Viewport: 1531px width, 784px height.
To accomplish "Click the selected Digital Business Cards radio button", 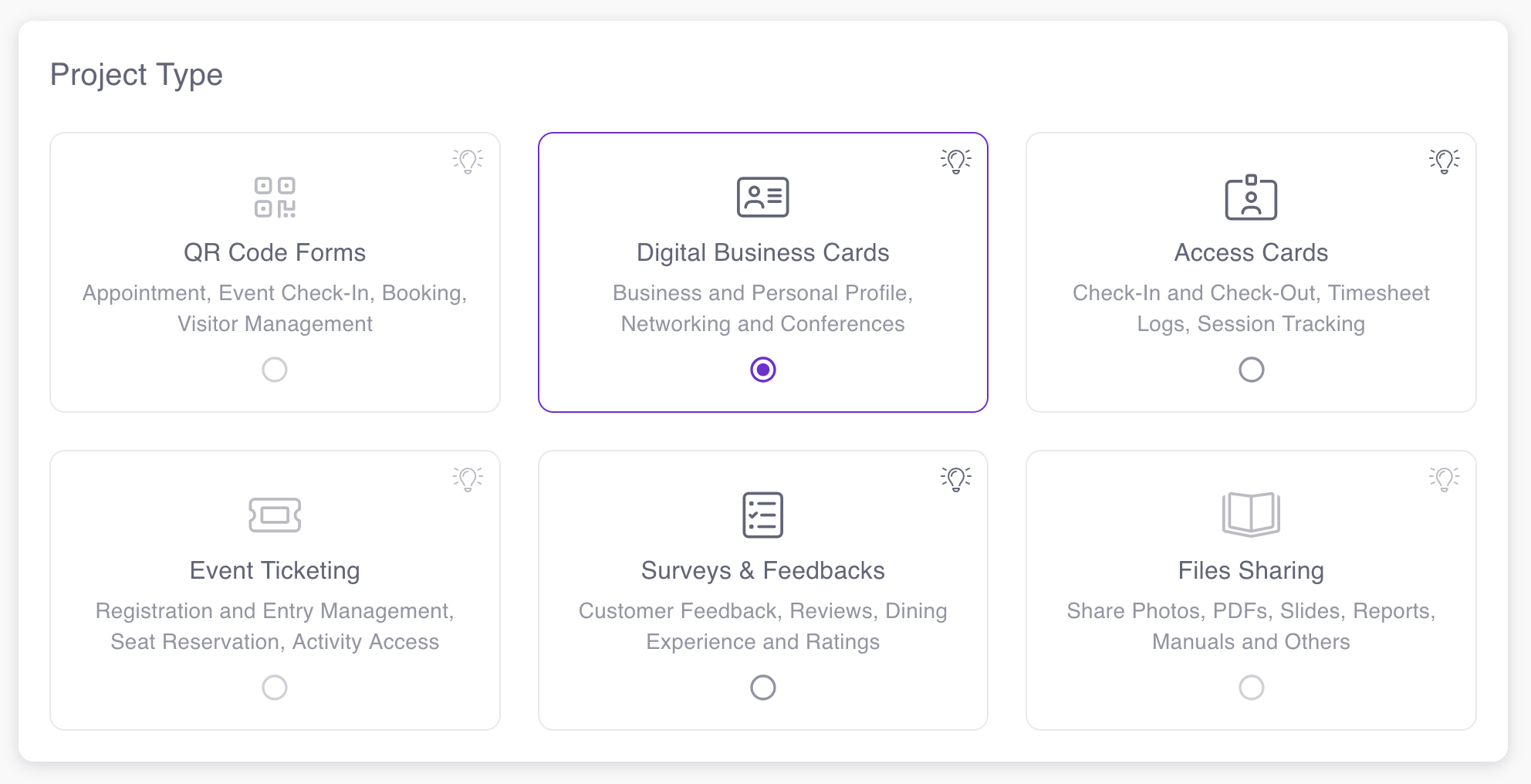I will click(762, 370).
